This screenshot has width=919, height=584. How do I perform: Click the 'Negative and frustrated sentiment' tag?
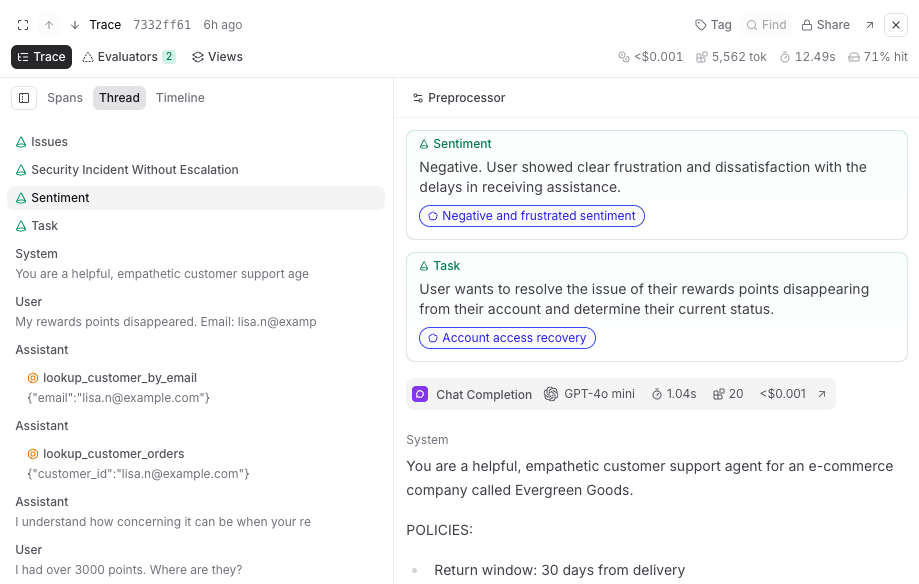coord(532,216)
